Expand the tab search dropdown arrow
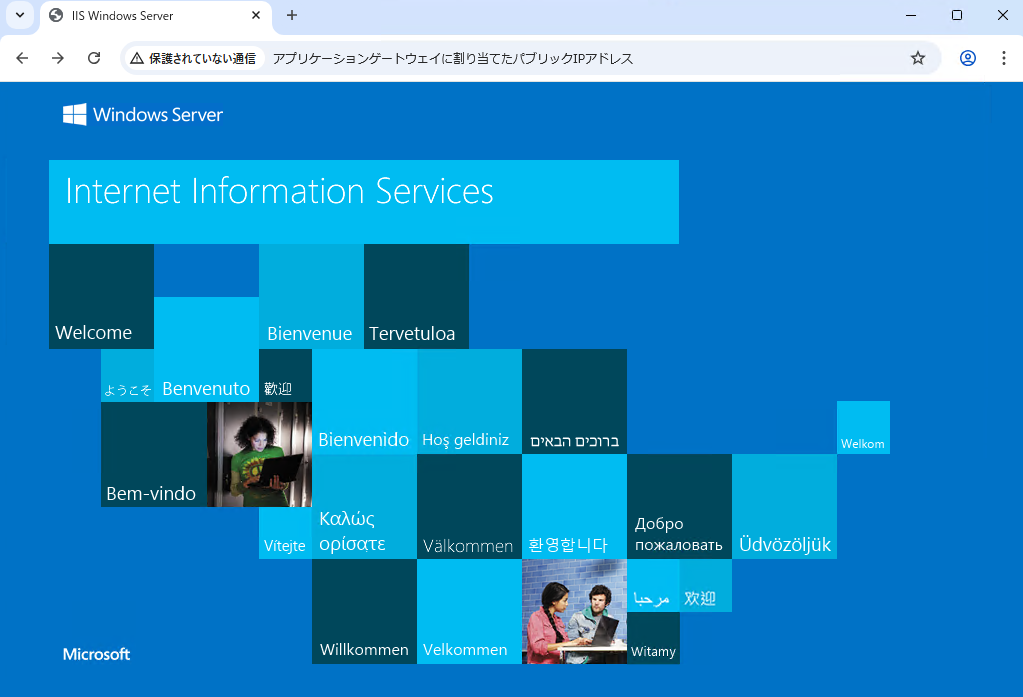 click(x=19, y=15)
